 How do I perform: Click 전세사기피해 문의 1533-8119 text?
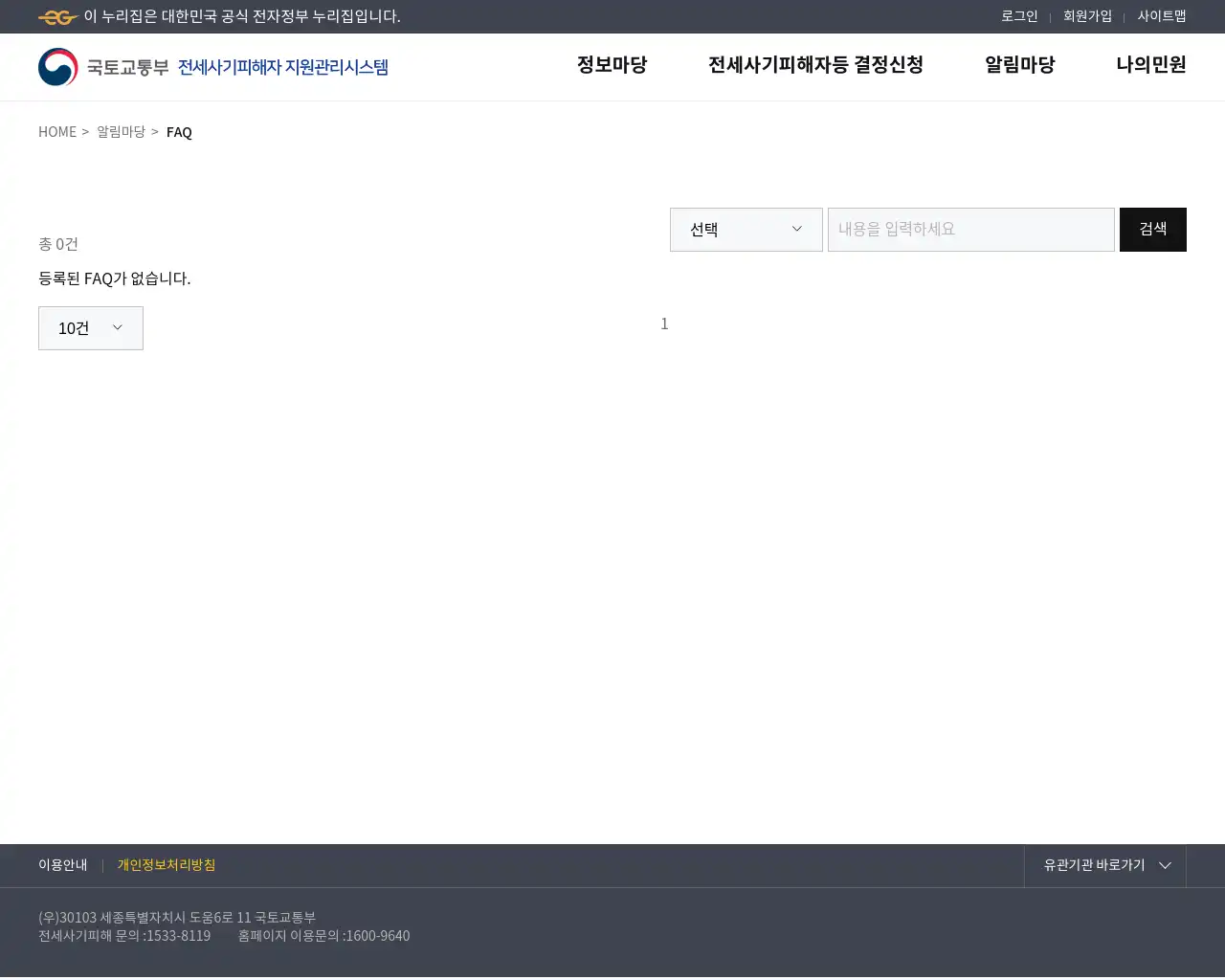(x=124, y=936)
